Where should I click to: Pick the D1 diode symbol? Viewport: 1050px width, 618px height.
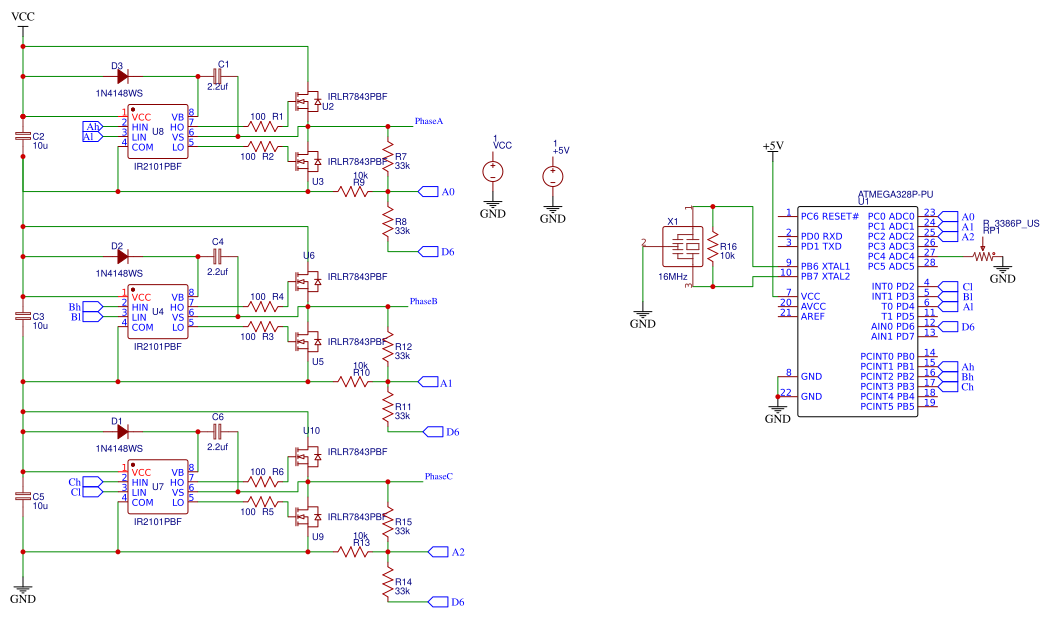tap(122, 432)
